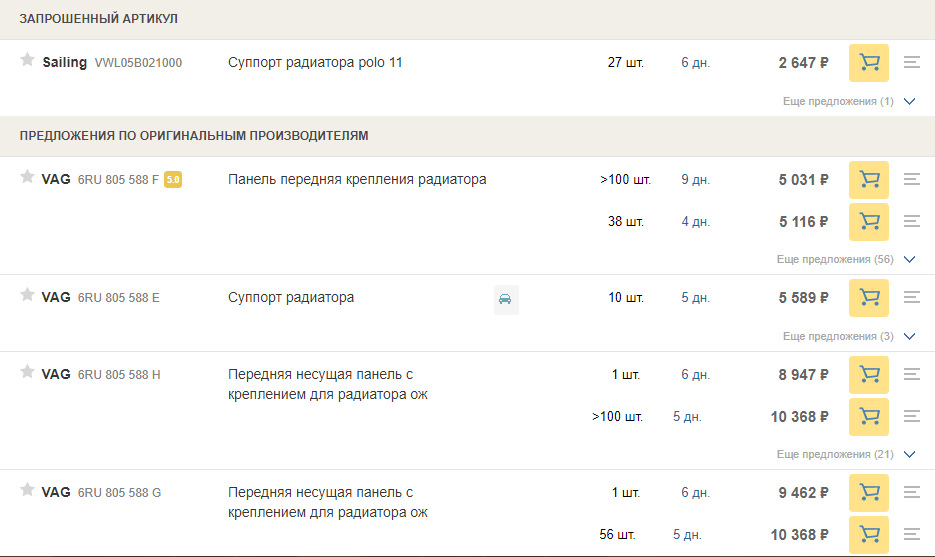Expand "Еще предложения (1)" under Sailing

[849, 101]
